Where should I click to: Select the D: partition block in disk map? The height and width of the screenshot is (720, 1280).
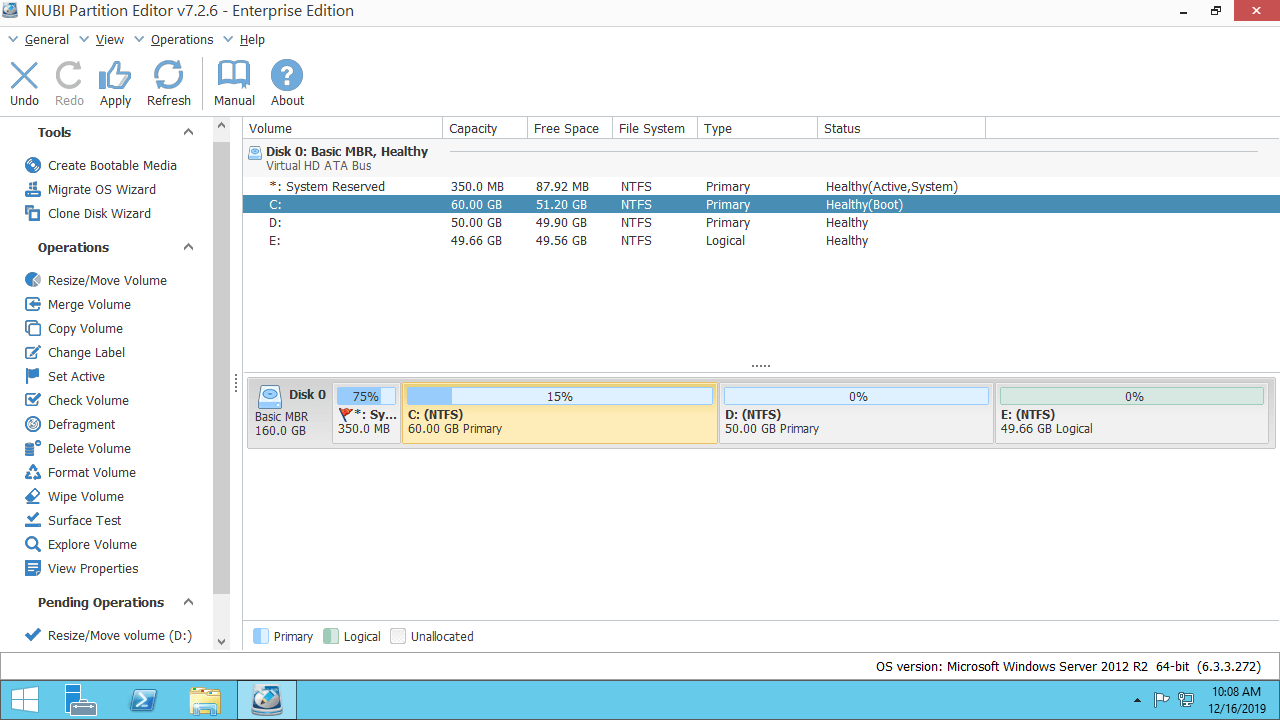(x=856, y=421)
